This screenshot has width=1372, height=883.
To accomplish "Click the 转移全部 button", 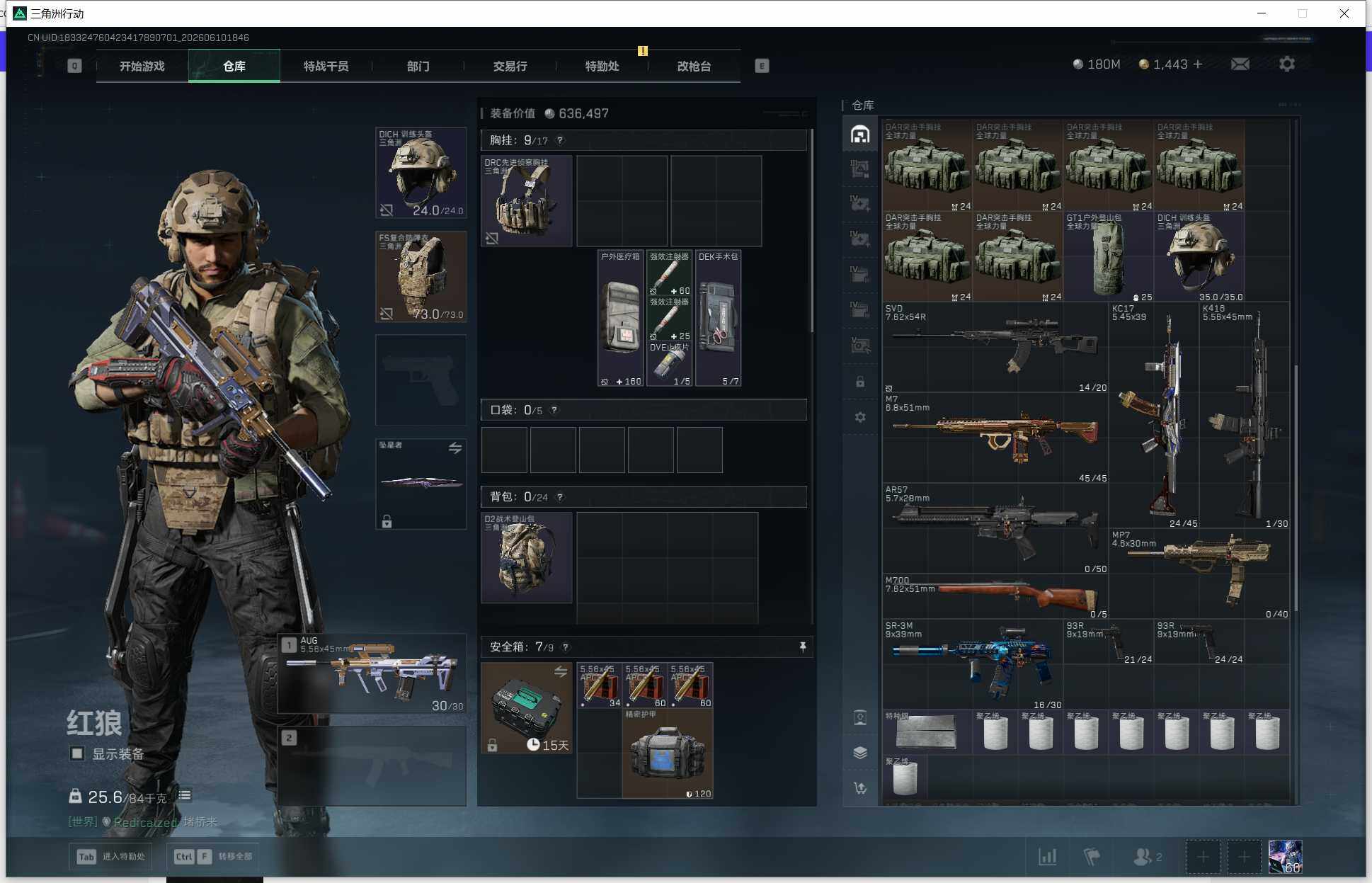I will (x=213, y=857).
